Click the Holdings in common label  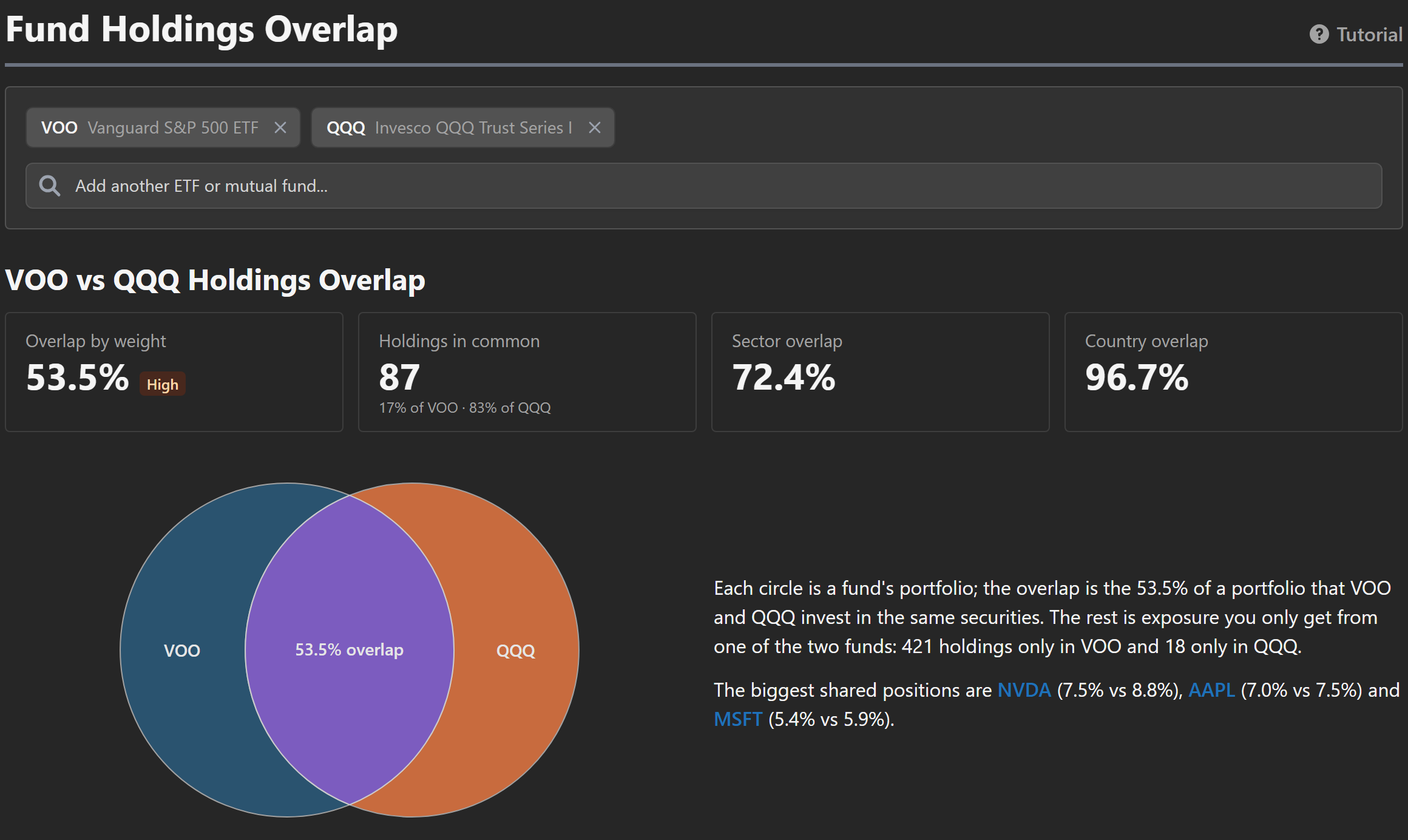[x=459, y=341]
